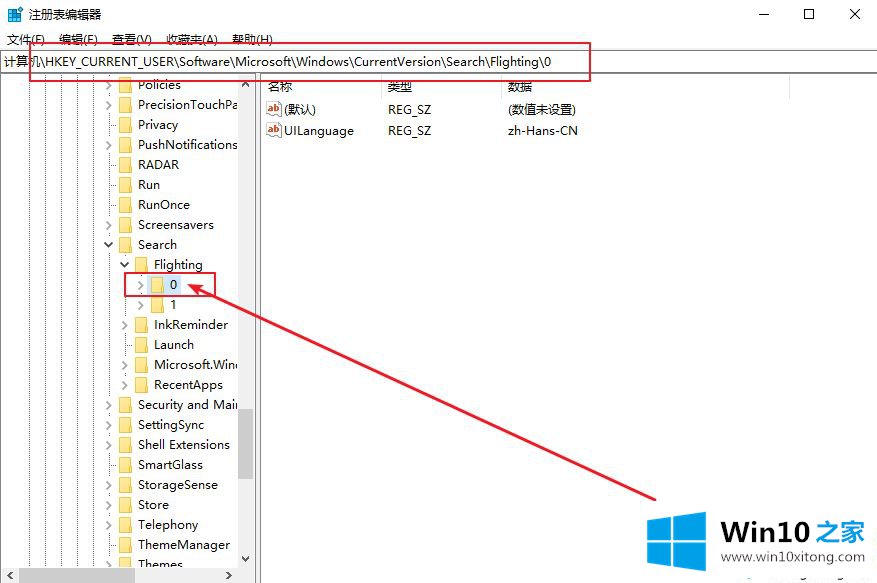Viewport: 877px width, 583px height.
Task: Click the Privacy folder icon
Action: 126,125
